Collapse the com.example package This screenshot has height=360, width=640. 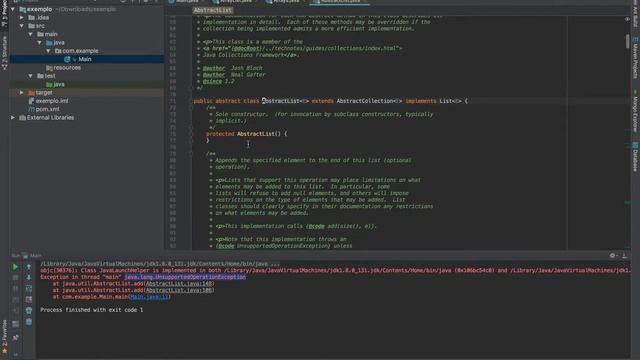click(x=49, y=51)
